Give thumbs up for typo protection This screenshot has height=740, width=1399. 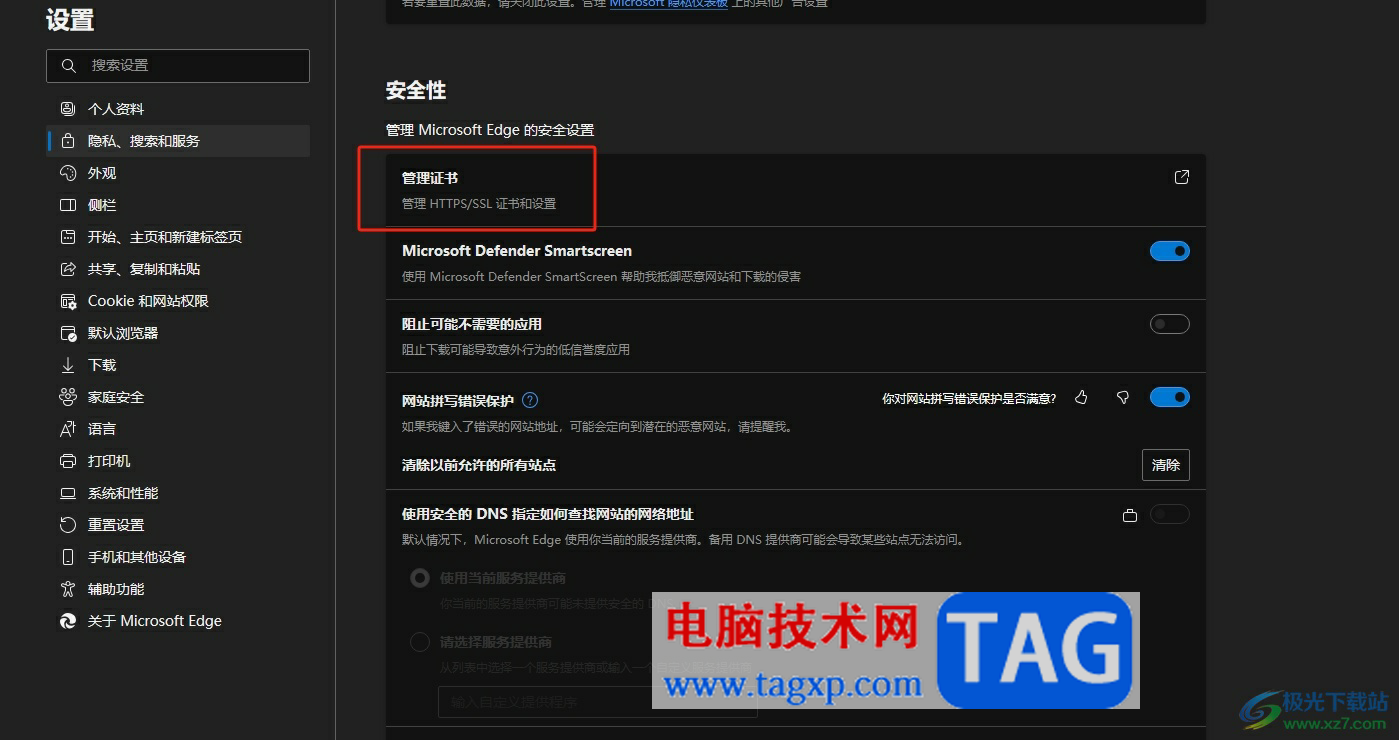tap(1081, 398)
